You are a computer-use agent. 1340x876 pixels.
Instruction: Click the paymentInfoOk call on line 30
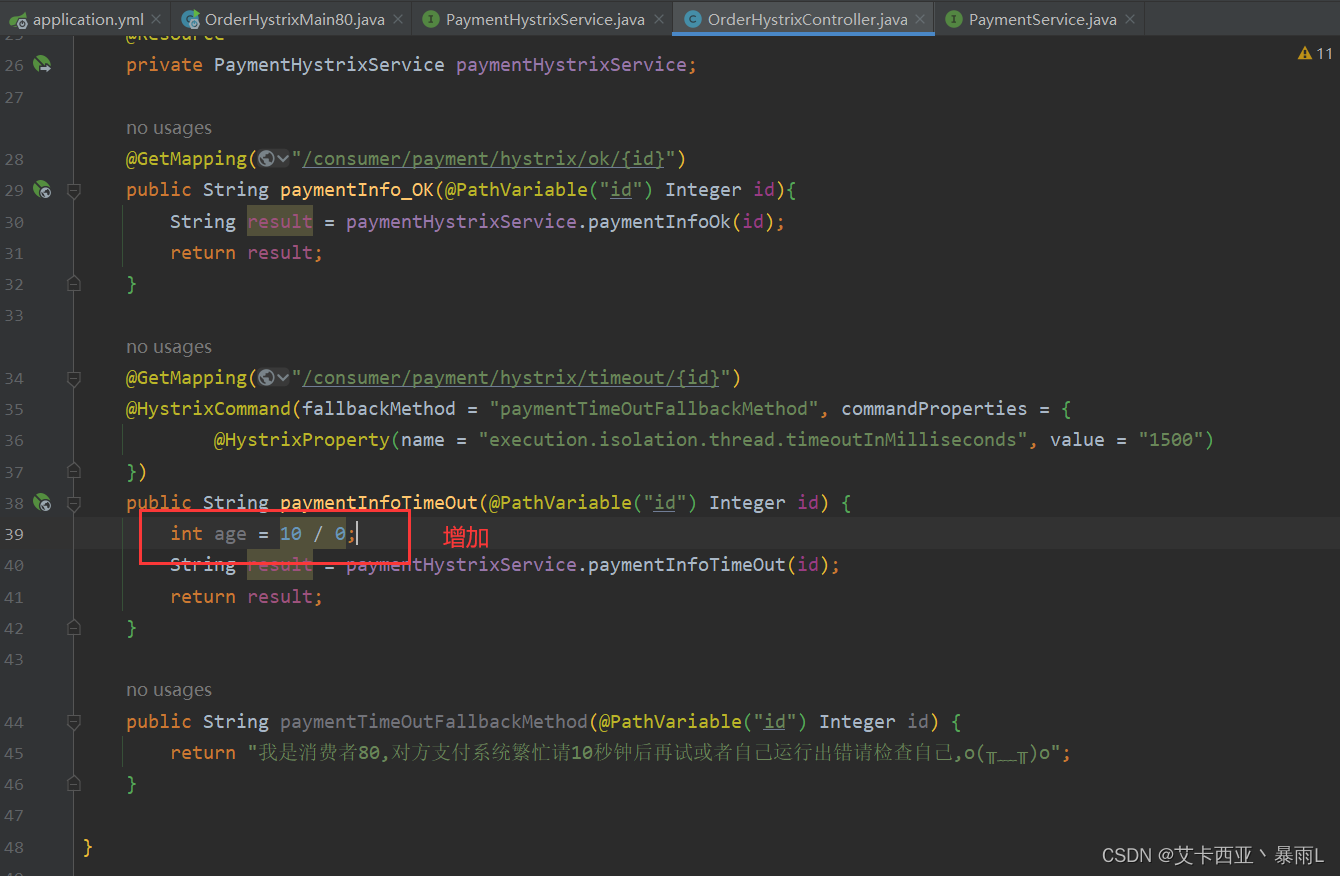click(x=659, y=222)
